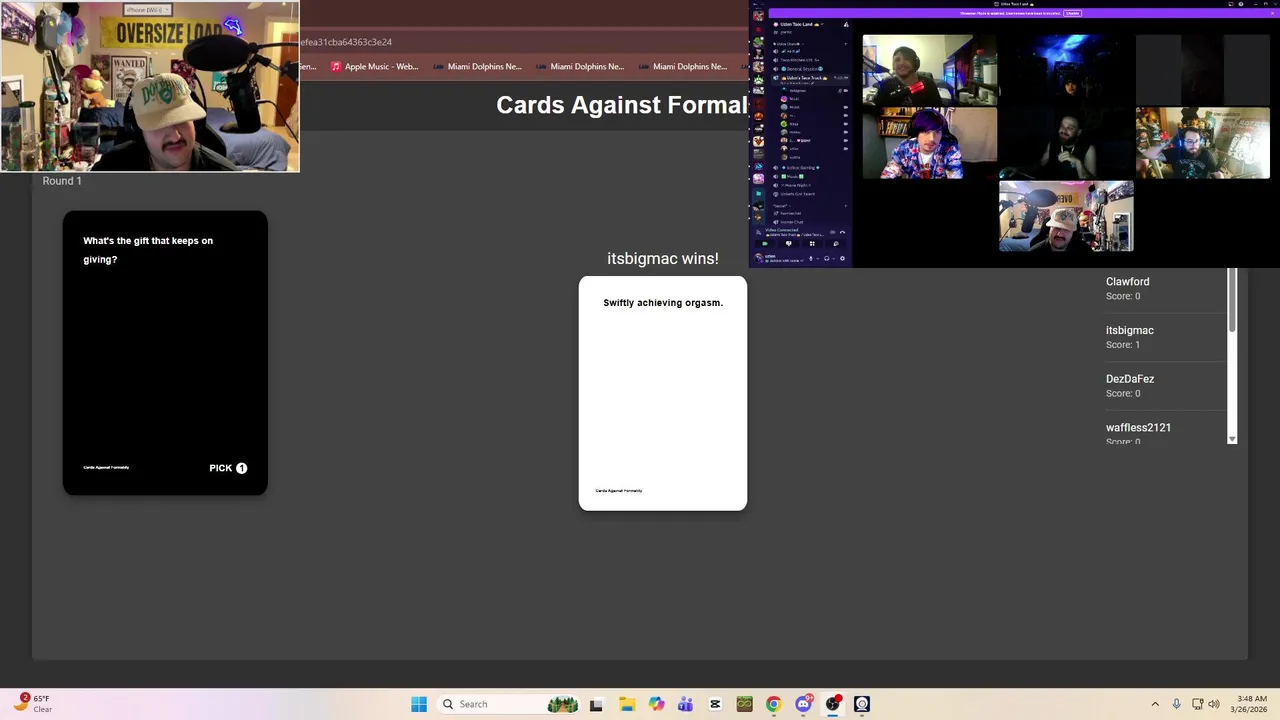Focus video tile with glasses and blue headset
Image resolution: width=1280 pixels, height=720 pixels.
tap(1203, 143)
